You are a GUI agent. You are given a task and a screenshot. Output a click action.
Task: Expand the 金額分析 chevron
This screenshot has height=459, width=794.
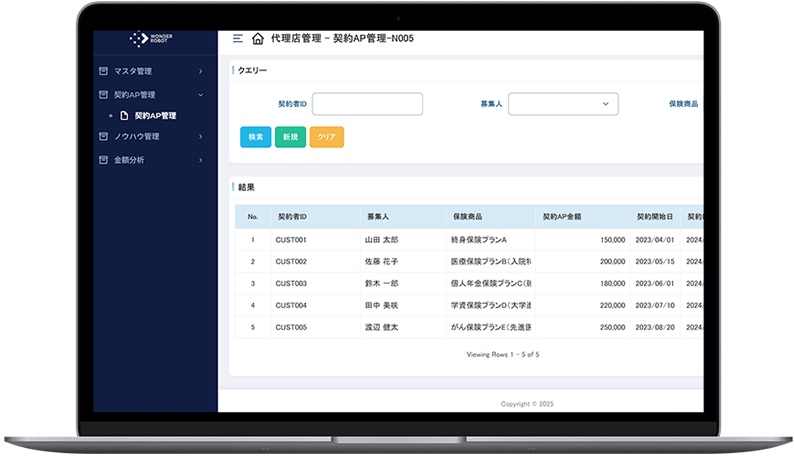tap(201, 160)
